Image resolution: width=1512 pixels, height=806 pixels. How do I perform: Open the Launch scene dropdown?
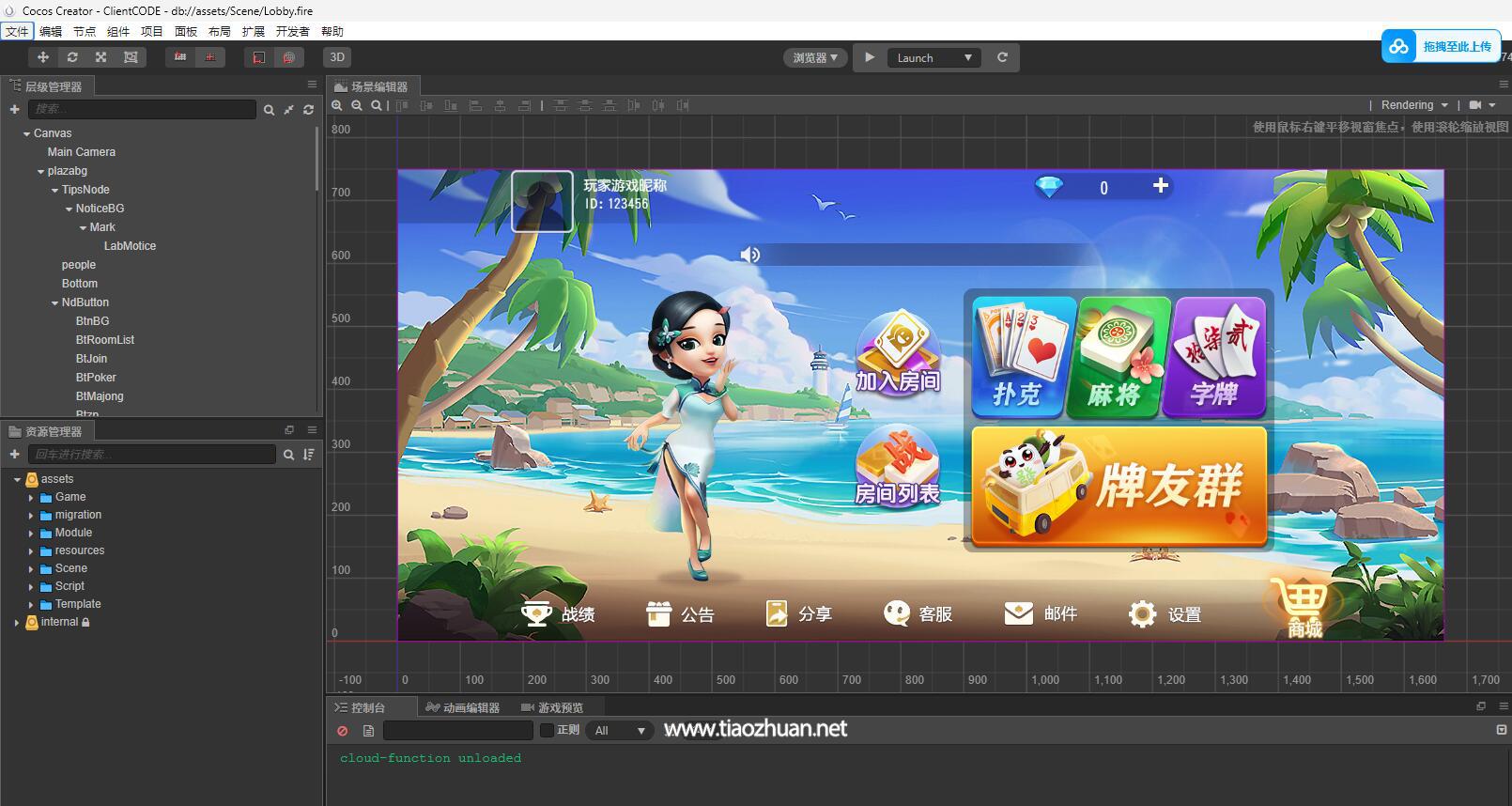point(933,57)
